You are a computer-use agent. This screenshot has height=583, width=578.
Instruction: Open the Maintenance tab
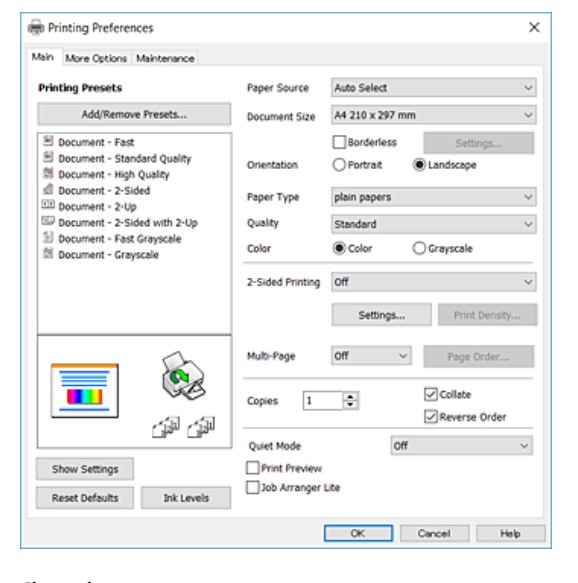(165, 58)
